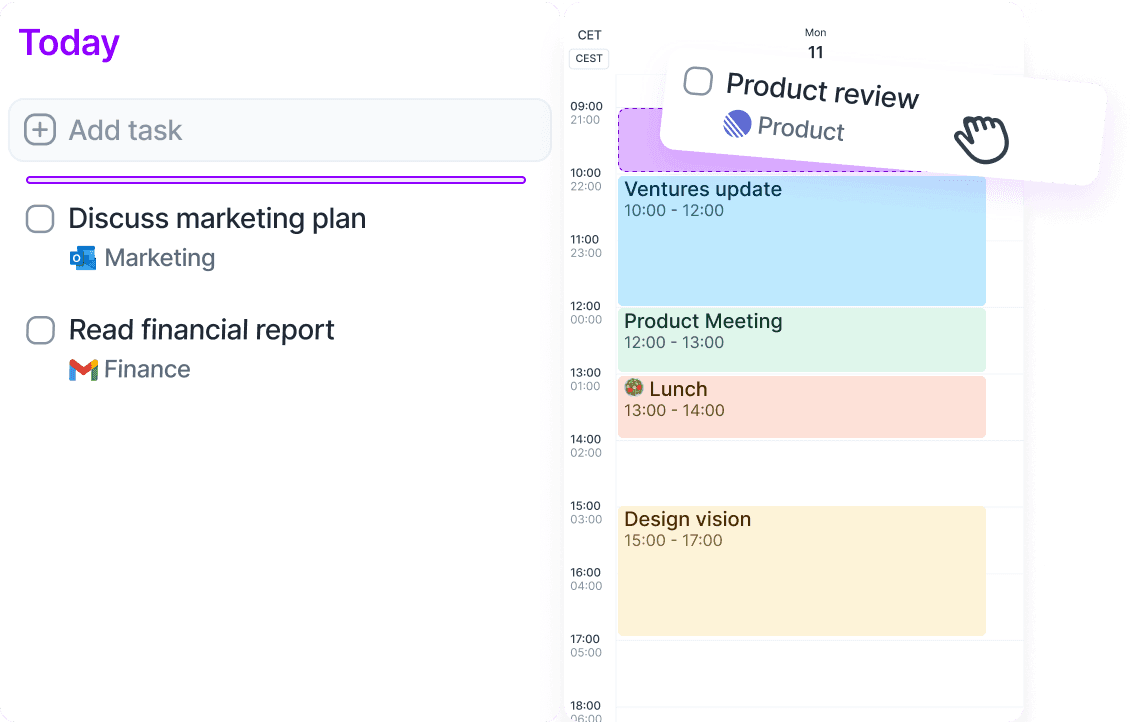Open the Design vision event
The width and height of the screenshot is (1132, 722).
point(800,570)
